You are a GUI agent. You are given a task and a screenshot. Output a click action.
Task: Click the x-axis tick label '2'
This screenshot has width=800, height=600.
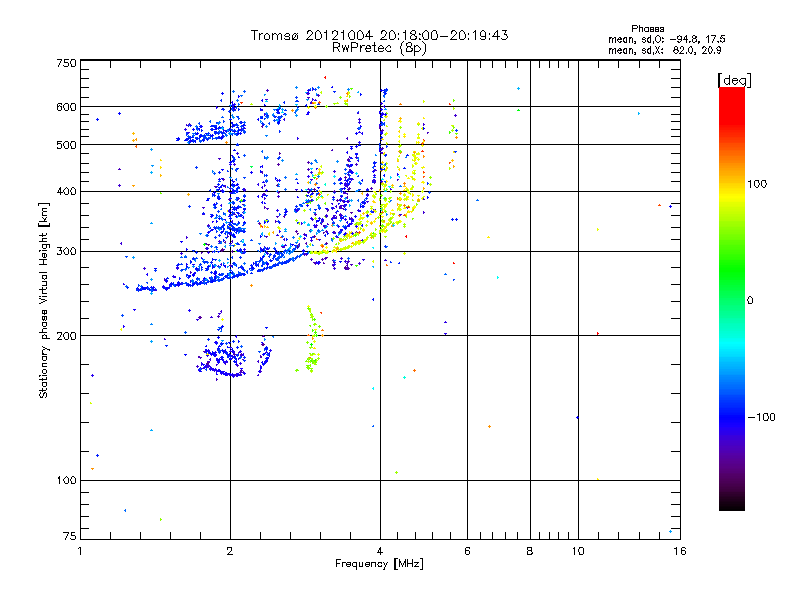click(x=230, y=551)
